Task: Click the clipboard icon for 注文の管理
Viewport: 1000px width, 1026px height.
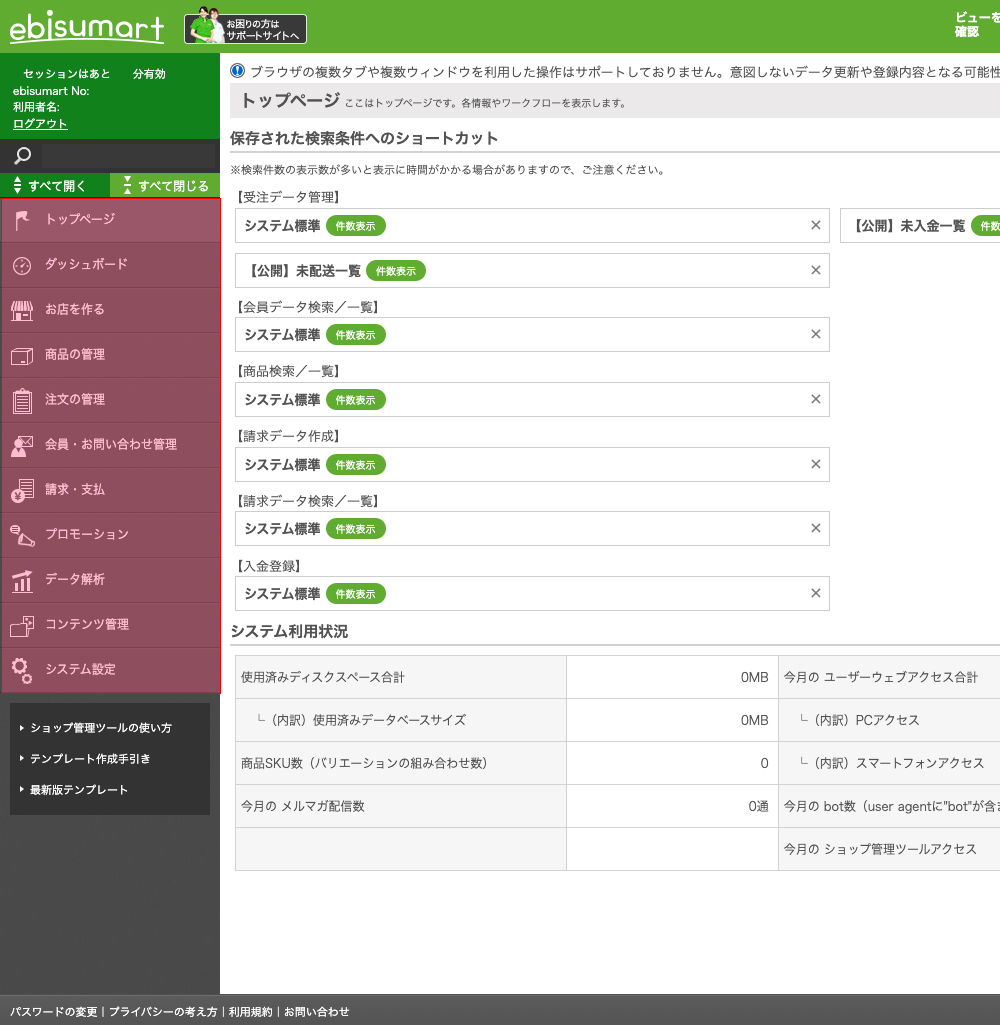Action: coord(22,400)
